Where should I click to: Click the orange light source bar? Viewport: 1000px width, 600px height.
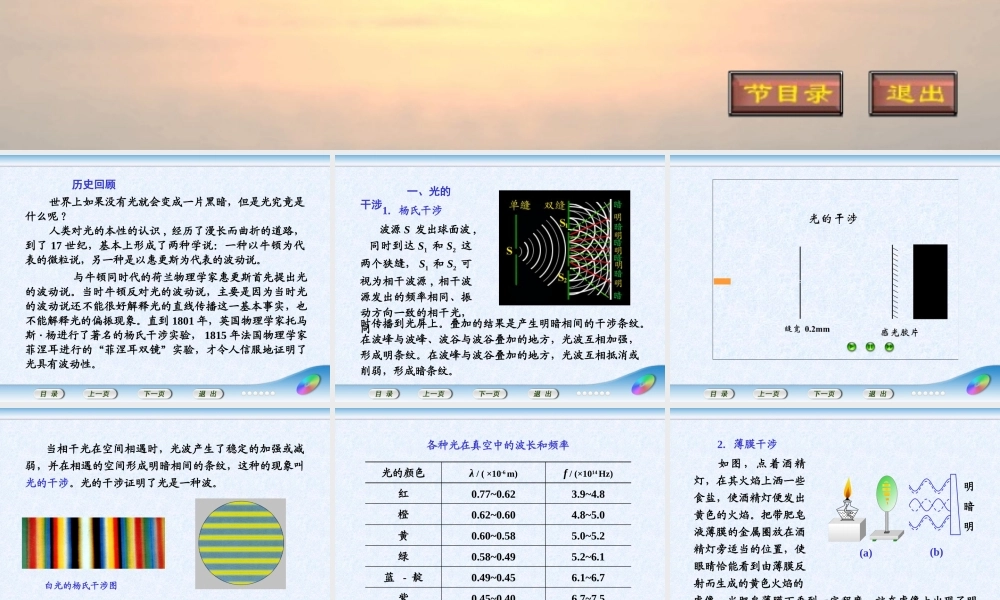(x=722, y=281)
